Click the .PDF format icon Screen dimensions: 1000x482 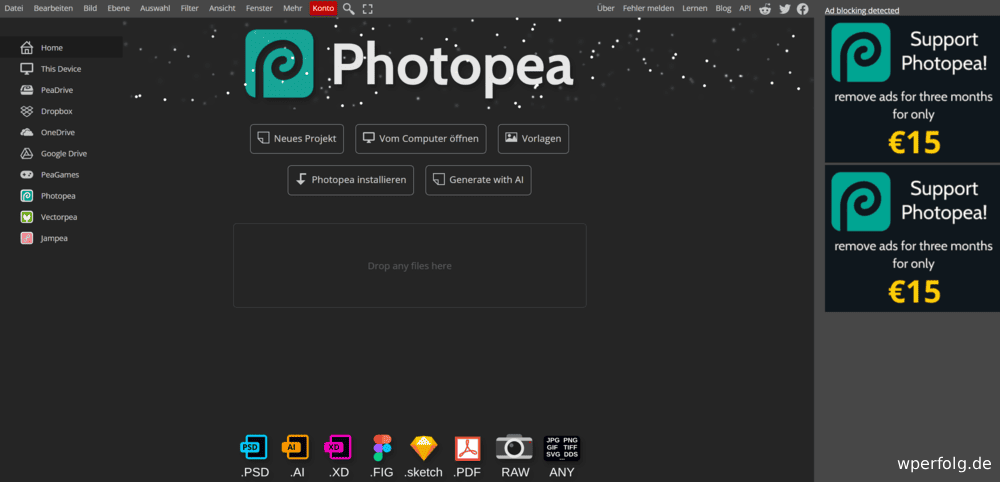tap(467, 449)
